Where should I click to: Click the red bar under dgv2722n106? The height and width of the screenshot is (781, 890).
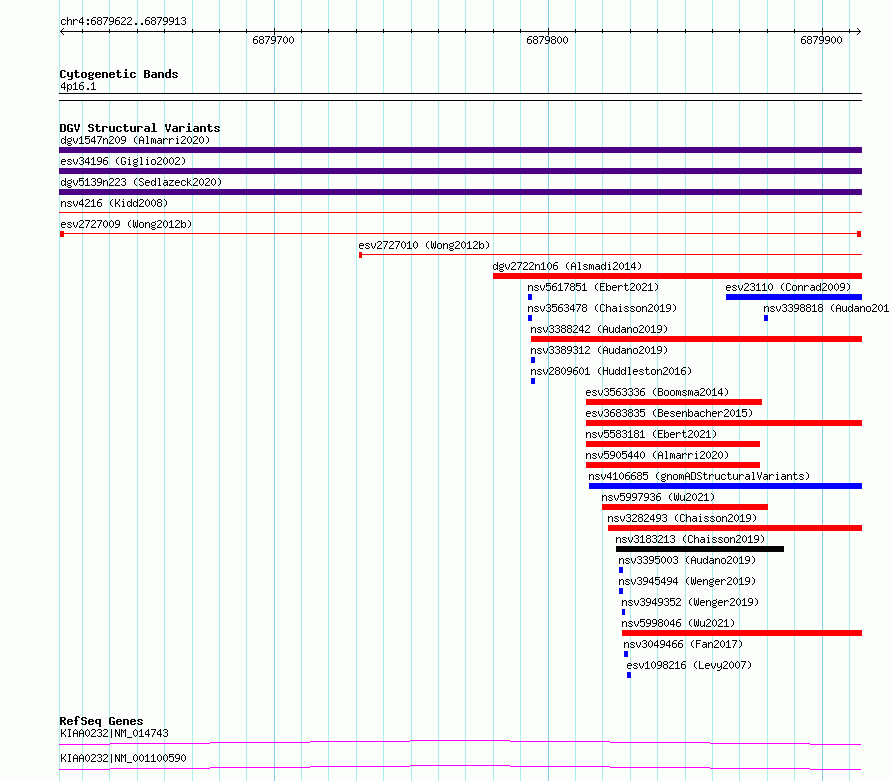tap(677, 276)
